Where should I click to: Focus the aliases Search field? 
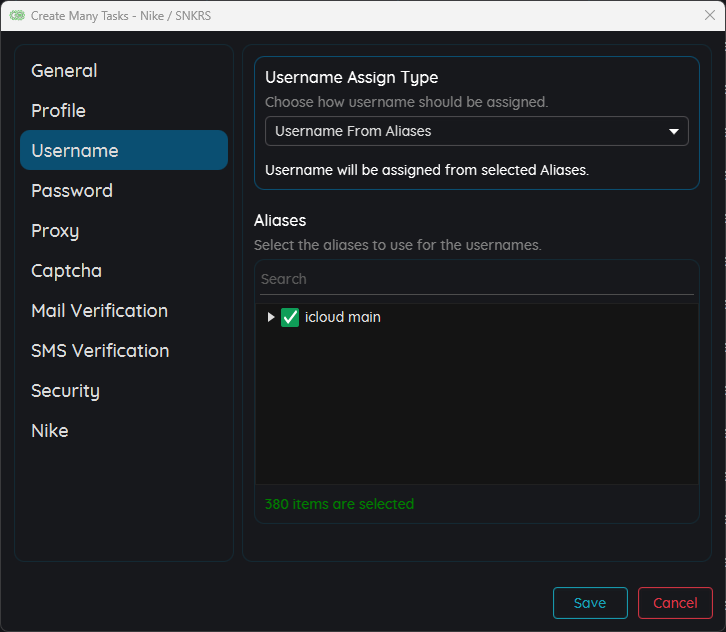pyautogui.click(x=476, y=279)
